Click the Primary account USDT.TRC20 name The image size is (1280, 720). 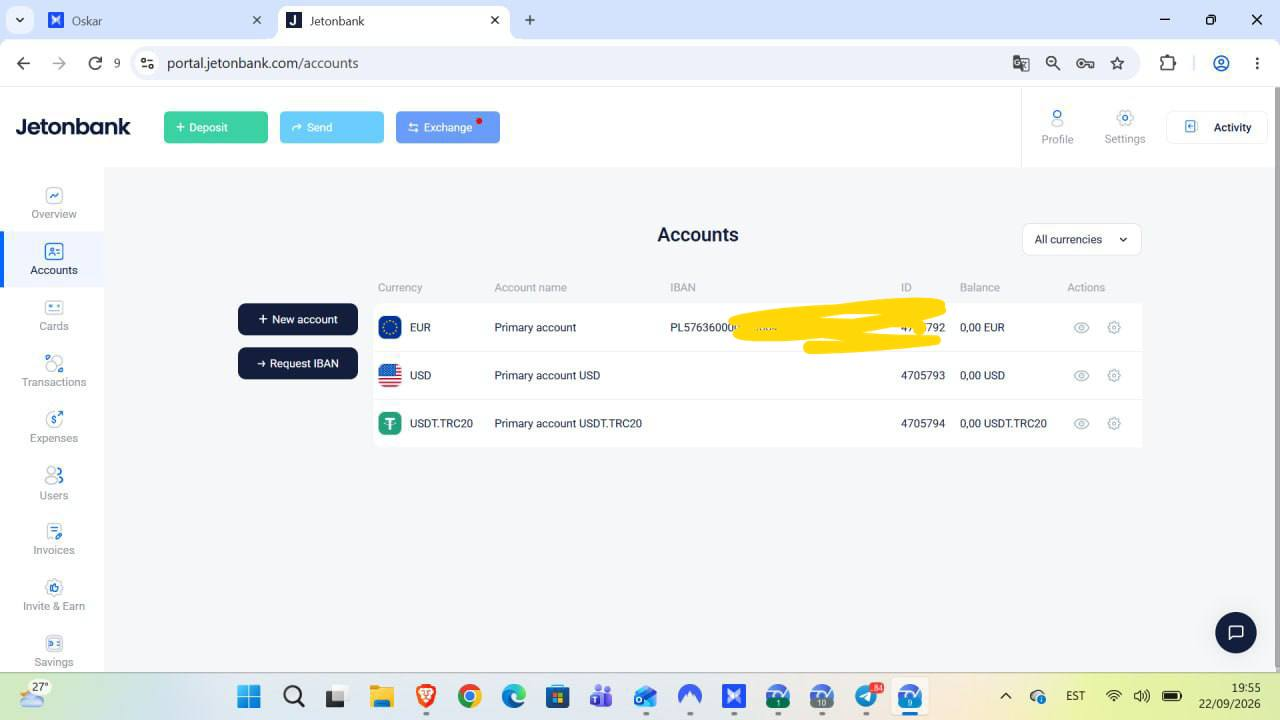[x=568, y=423]
